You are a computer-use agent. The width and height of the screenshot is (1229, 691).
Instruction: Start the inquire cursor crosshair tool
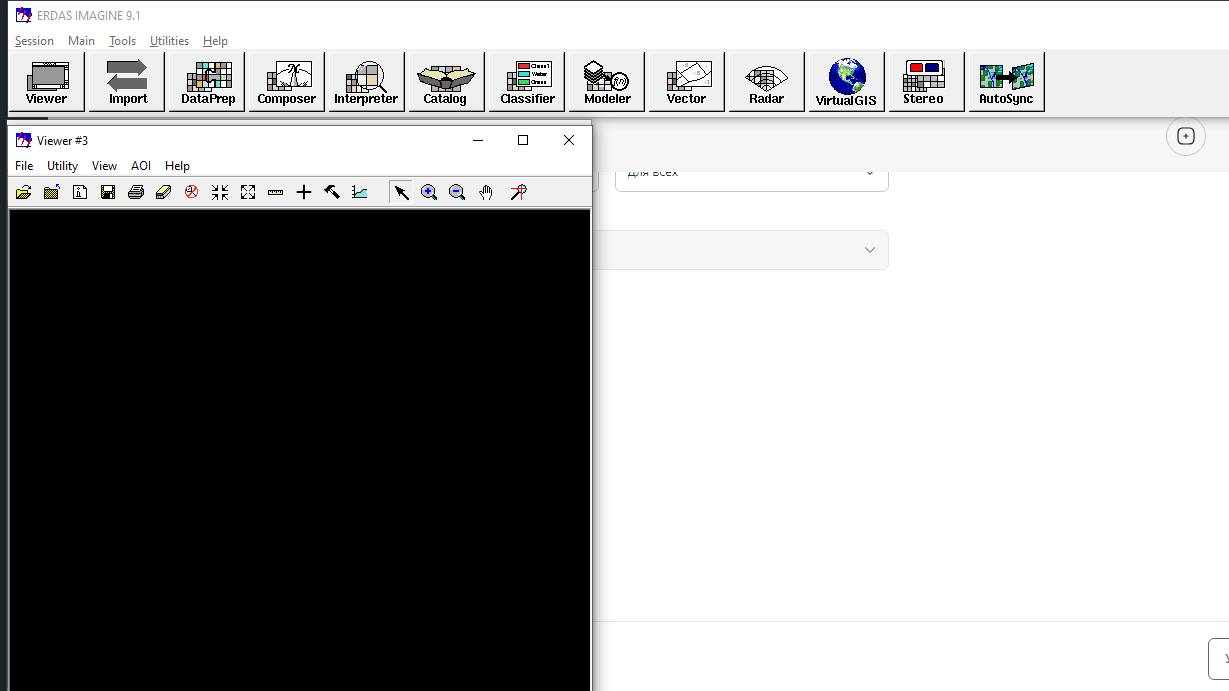coord(304,192)
